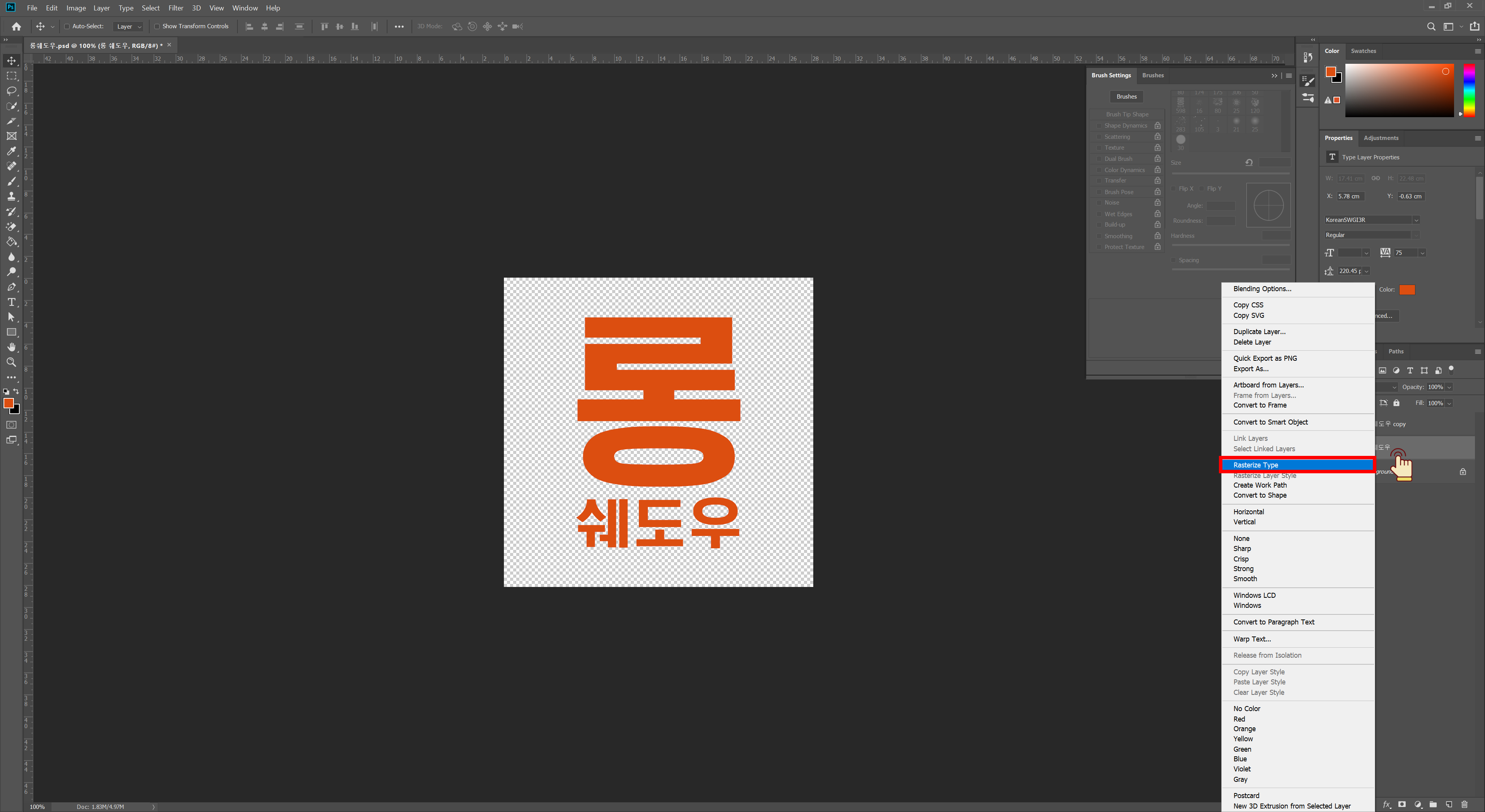Select the Crop tool
This screenshot has width=1485, height=812.
coord(12,121)
